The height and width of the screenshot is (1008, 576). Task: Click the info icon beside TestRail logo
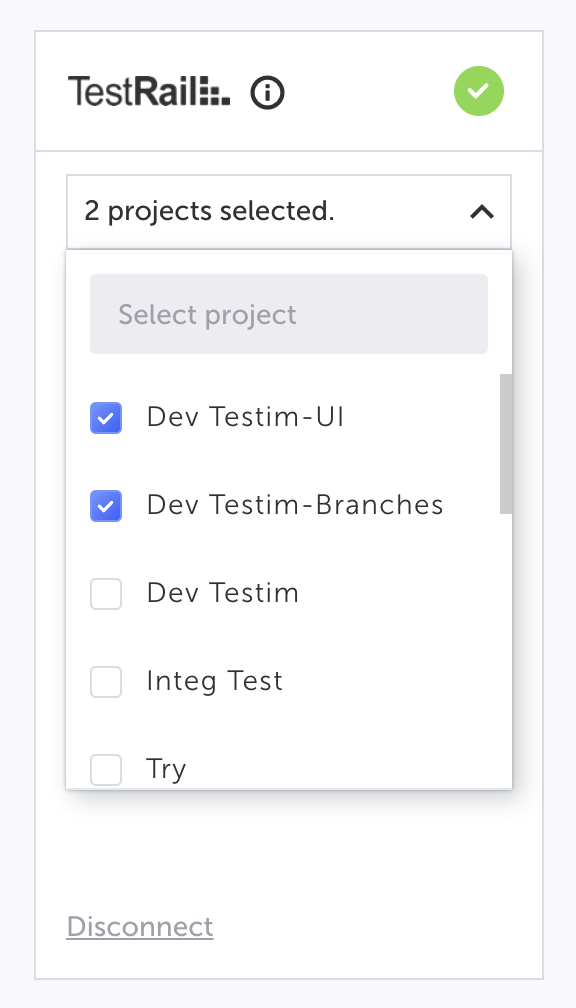point(267,93)
